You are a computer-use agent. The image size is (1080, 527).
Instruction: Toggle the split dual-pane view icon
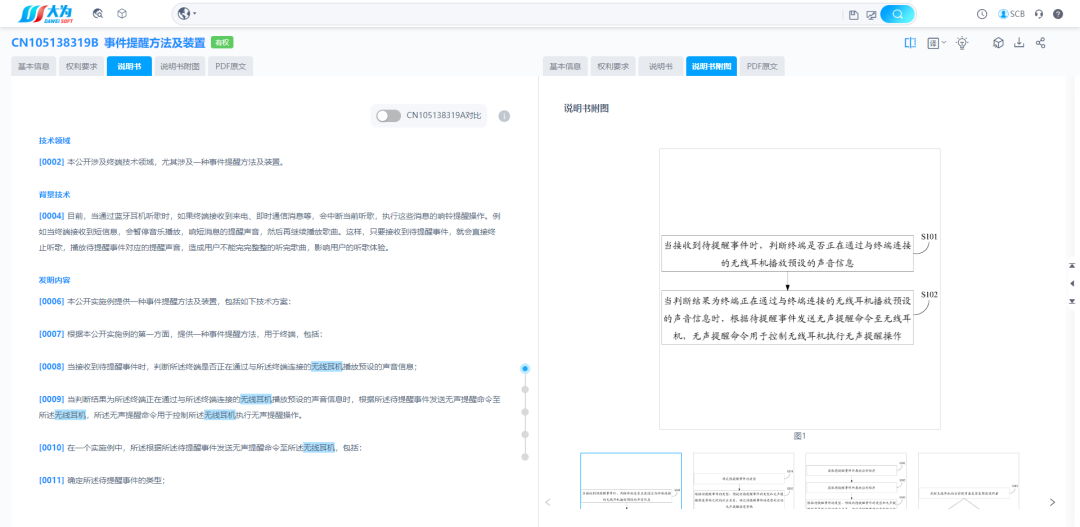[911, 43]
